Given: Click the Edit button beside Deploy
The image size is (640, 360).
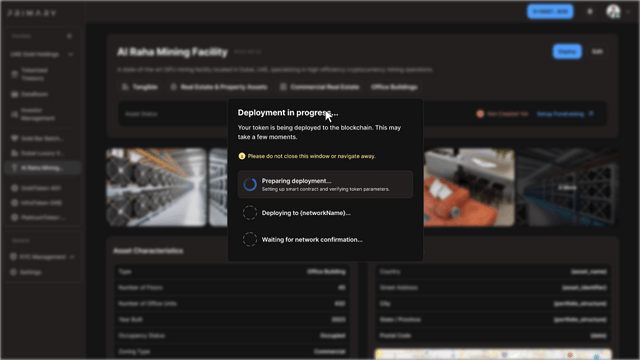Looking at the screenshot, I should coord(597,51).
